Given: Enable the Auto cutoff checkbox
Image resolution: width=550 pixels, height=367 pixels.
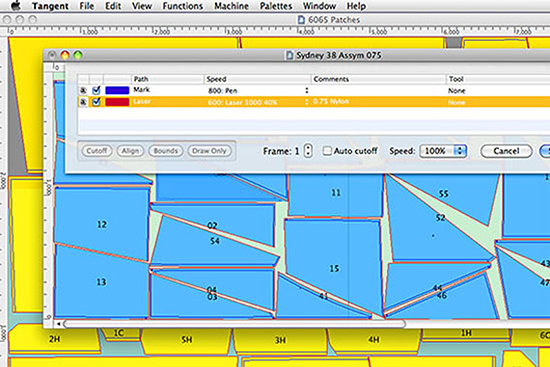Looking at the screenshot, I should pyautogui.click(x=327, y=151).
